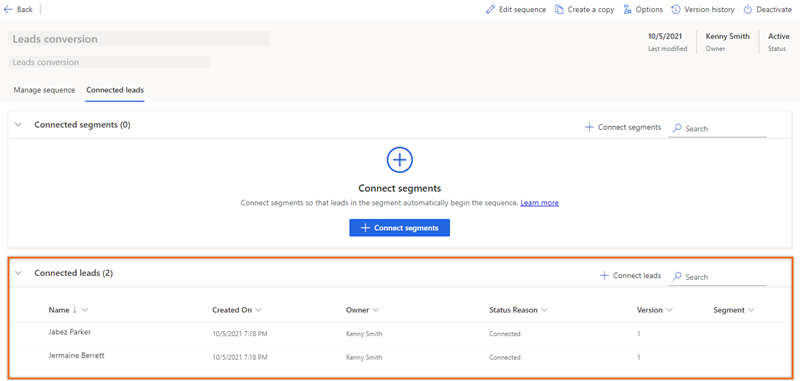The width and height of the screenshot is (801, 381).
Task: Open the Created On column dropdown
Action: 258,310
